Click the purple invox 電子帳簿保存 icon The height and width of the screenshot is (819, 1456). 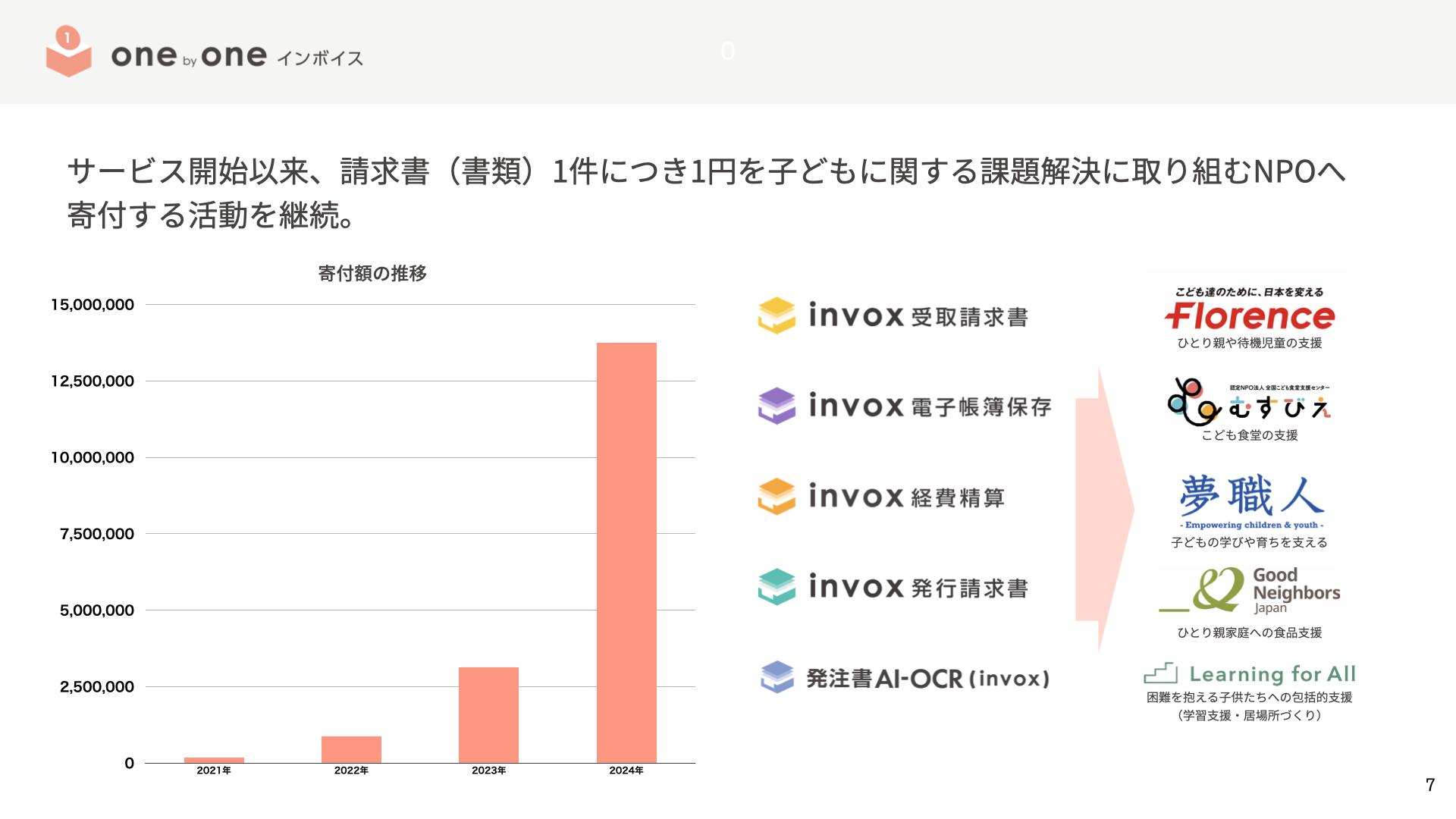tap(777, 406)
